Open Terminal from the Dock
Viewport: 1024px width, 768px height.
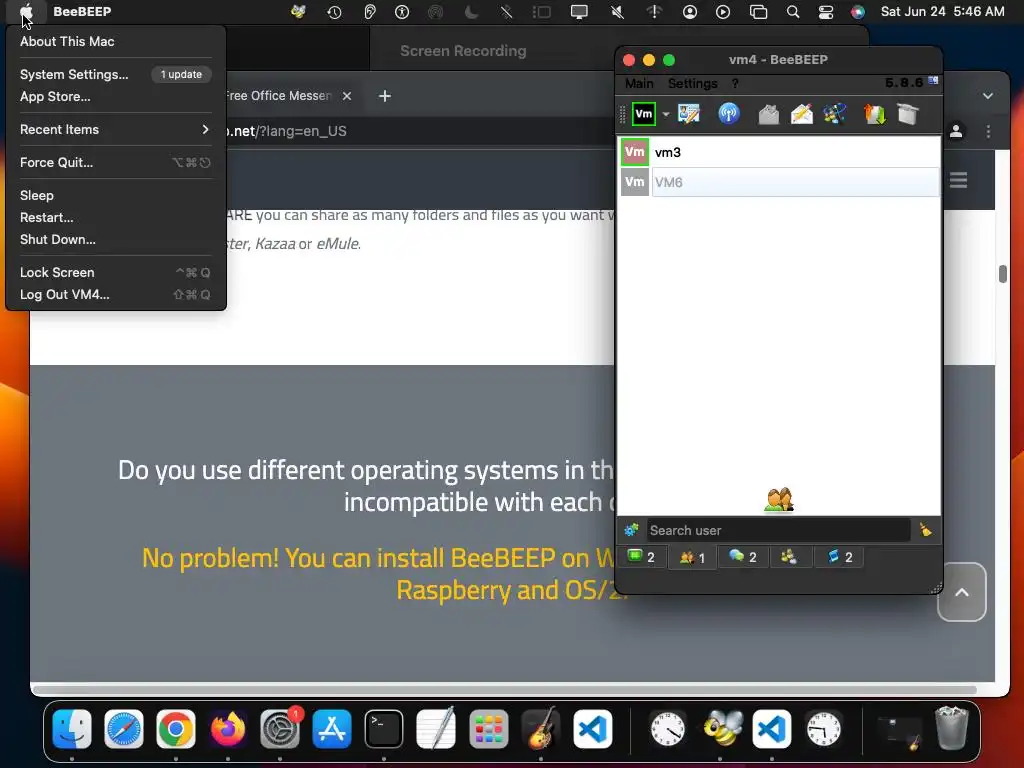[x=383, y=729]
